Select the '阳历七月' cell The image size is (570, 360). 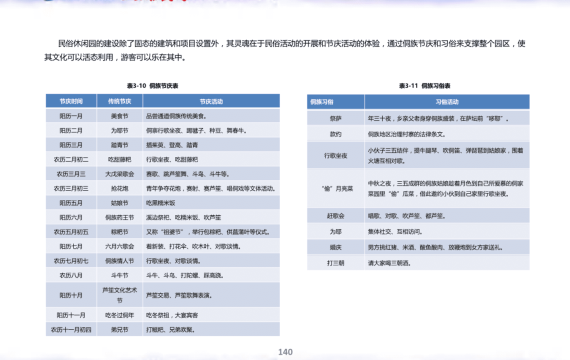click(x=71, y=246)
